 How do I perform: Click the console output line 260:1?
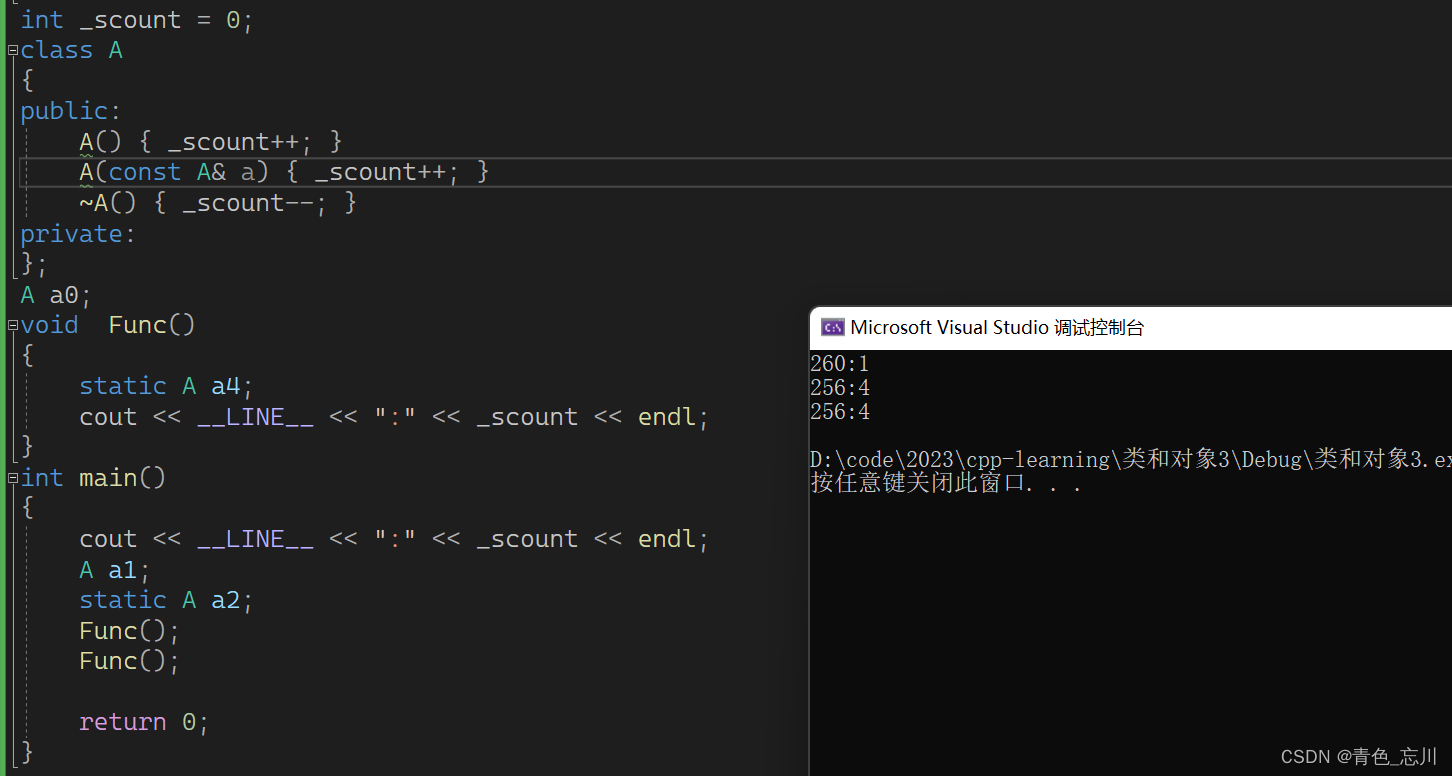[x=840, y=364]
